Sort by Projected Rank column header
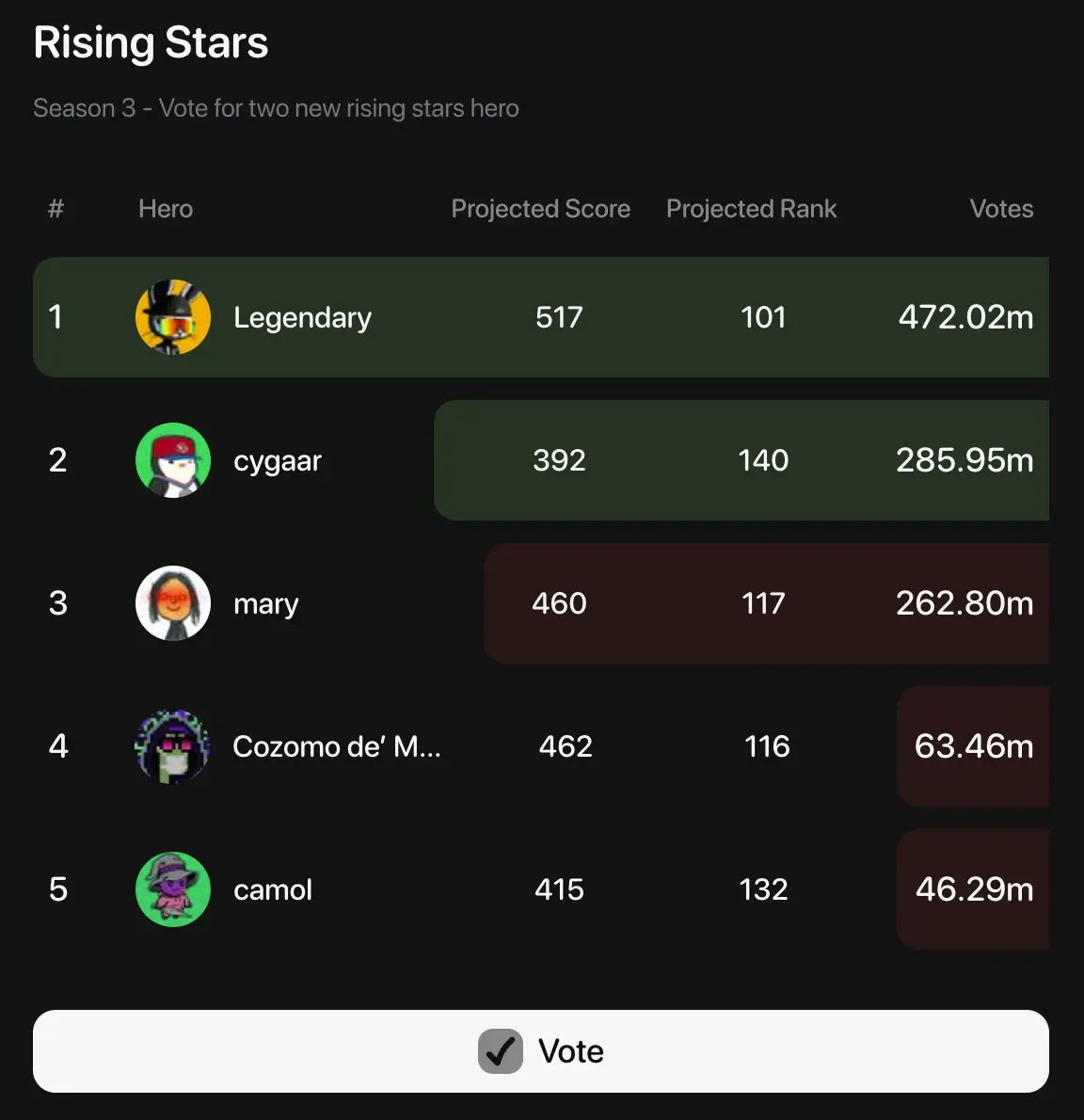Viewport: 1084px width, 1120px height. 751,209
